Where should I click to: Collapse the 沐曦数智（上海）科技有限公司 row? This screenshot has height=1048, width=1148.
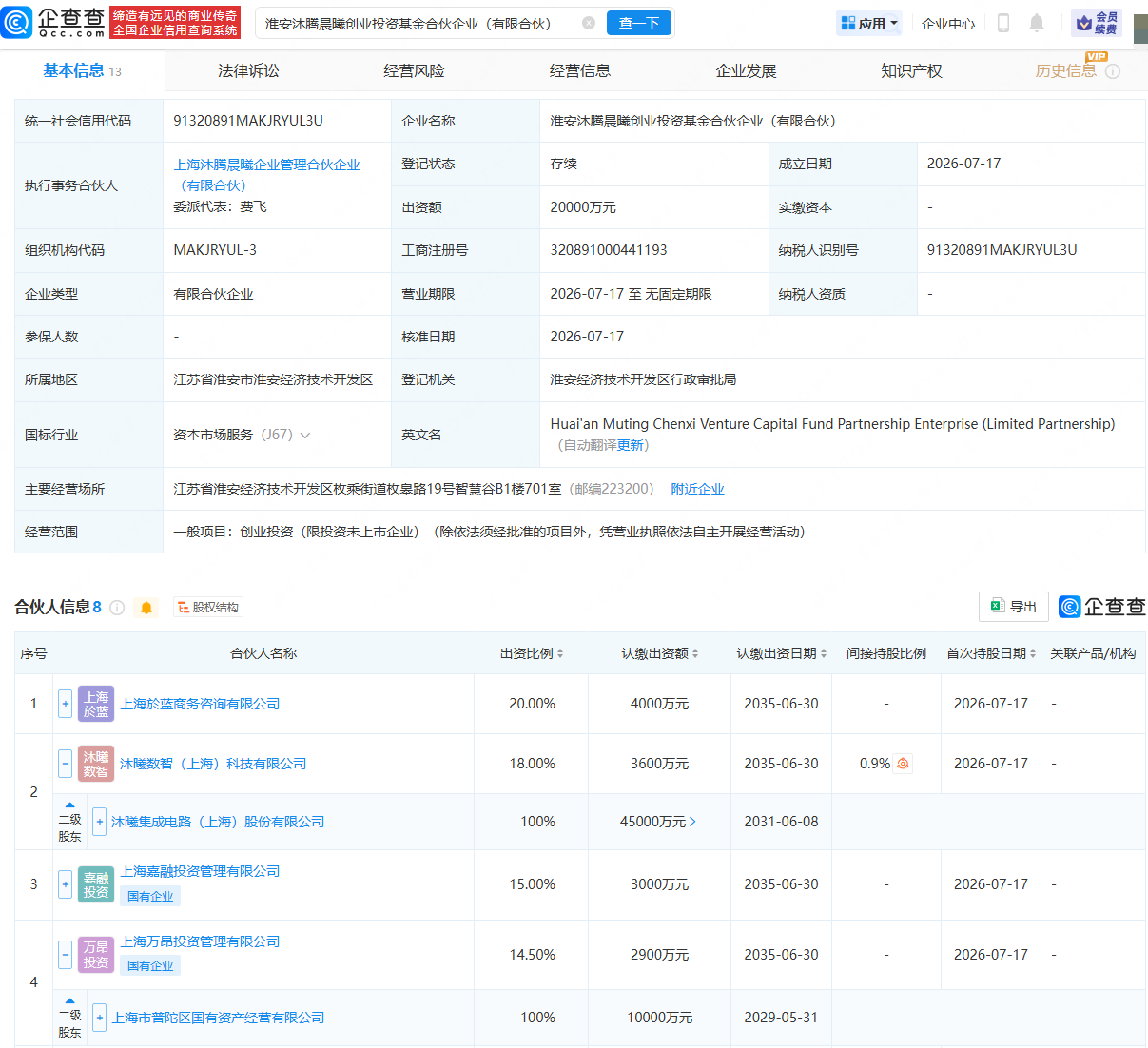click(65, 764)
